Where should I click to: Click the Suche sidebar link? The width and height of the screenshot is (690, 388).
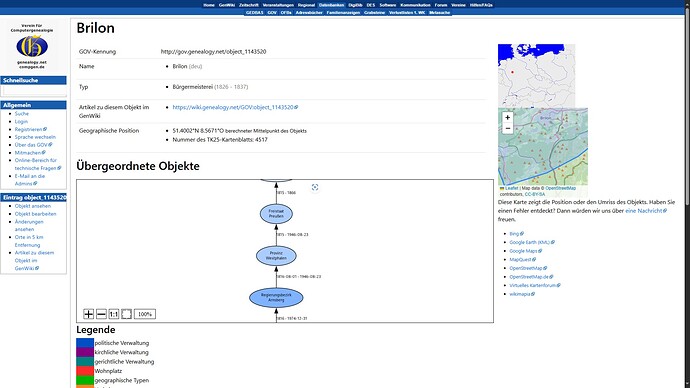point(22,113)
